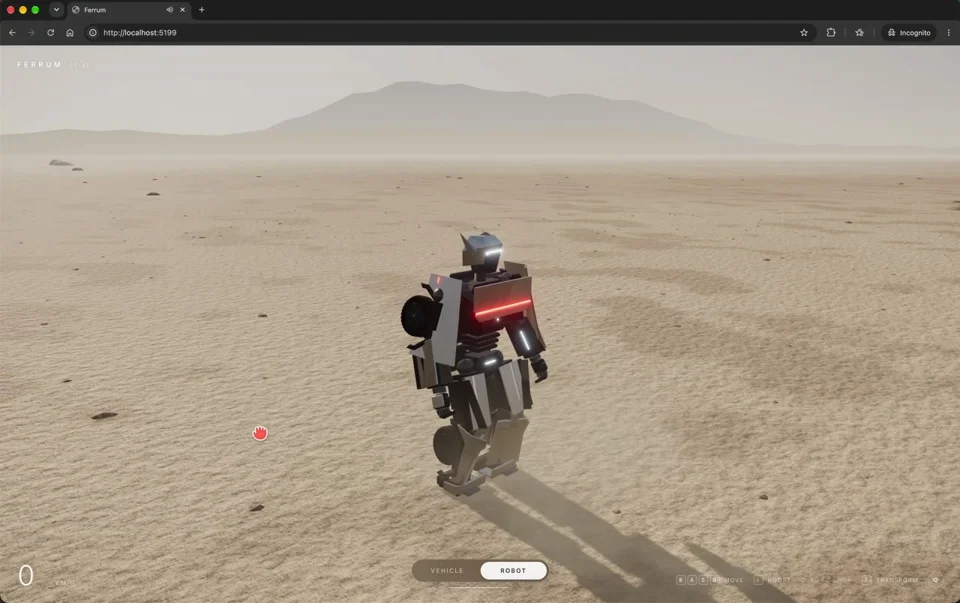Mute the Ferrum tab audio icon
Screen dimensions: 960x603
pos(170,10)
